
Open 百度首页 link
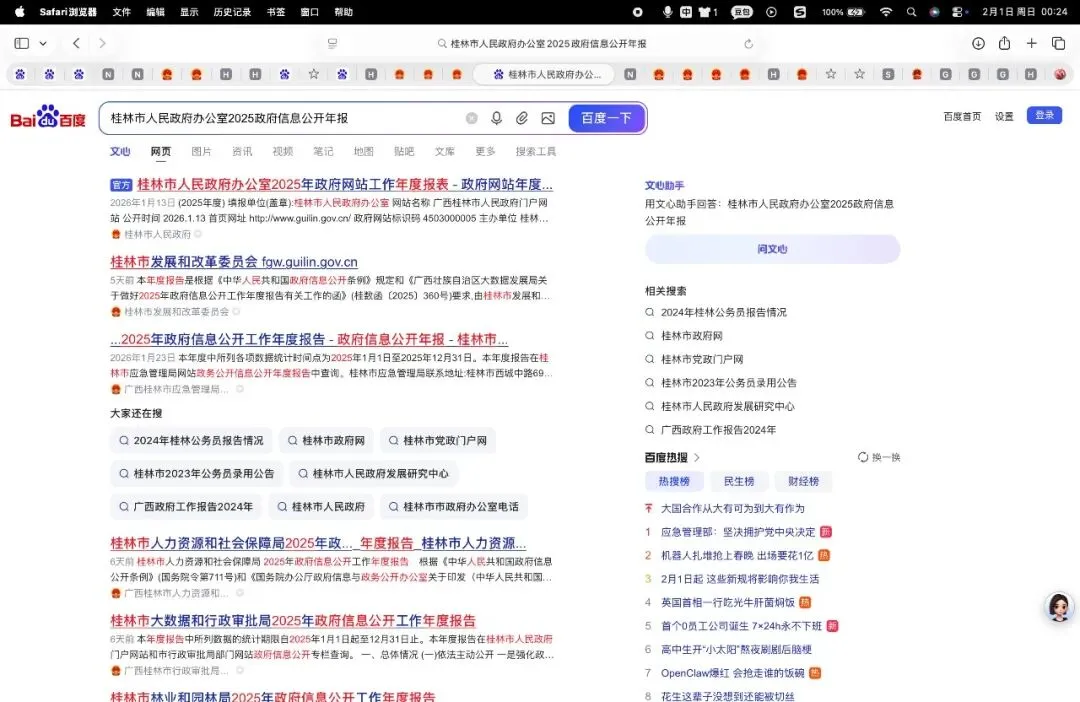coord(962,116)
